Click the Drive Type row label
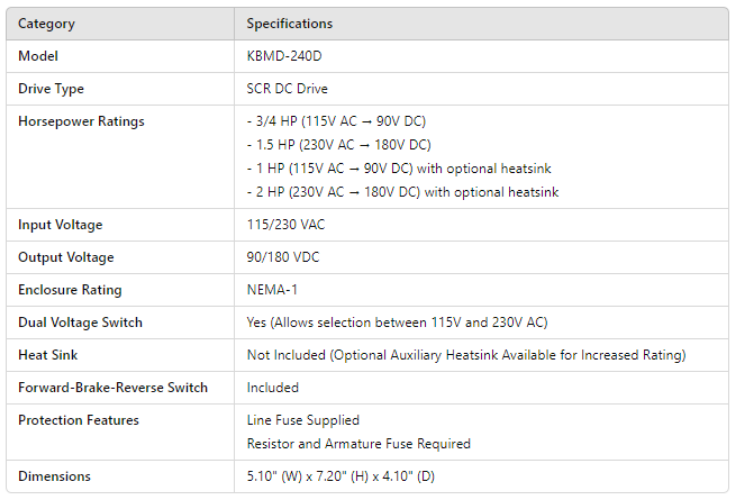The image size is (736, 500). click(x=51, y=89)
